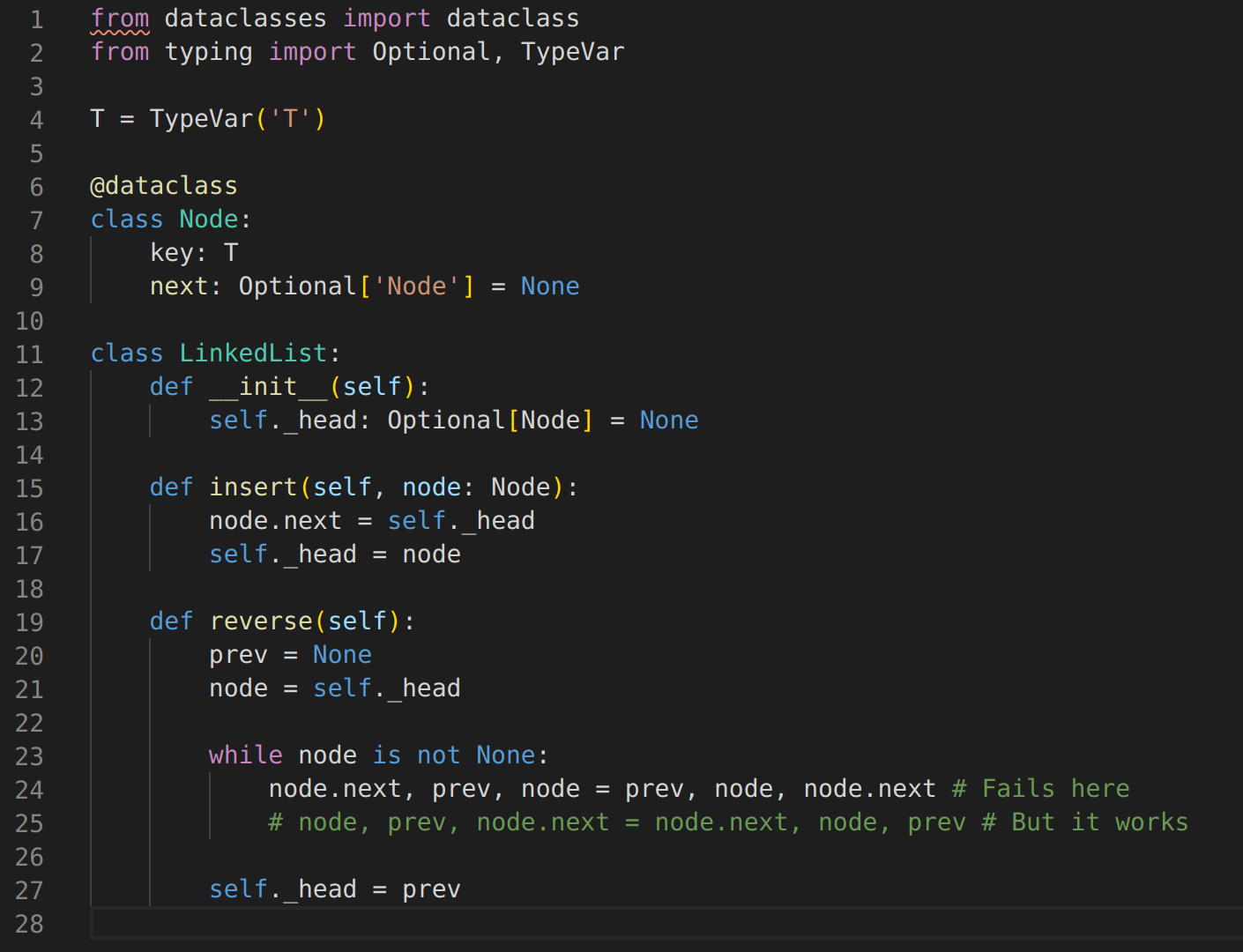Click the 'key: T' field declaration

click(x=190, y=252)
